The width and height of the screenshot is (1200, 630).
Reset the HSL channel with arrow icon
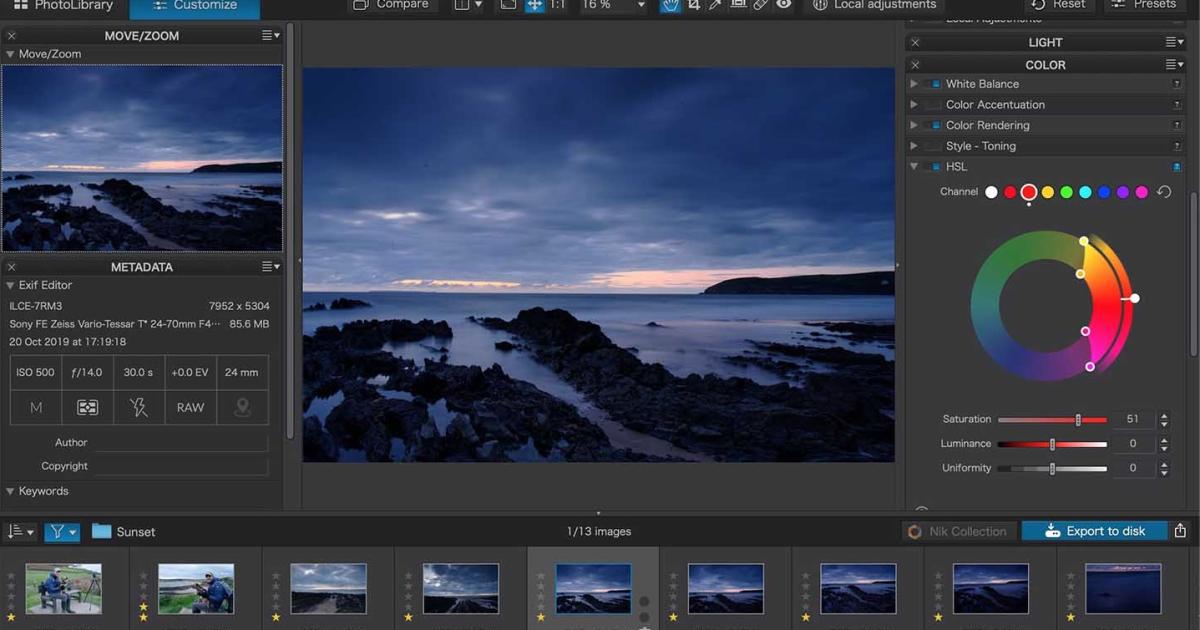click(1164, 192)
